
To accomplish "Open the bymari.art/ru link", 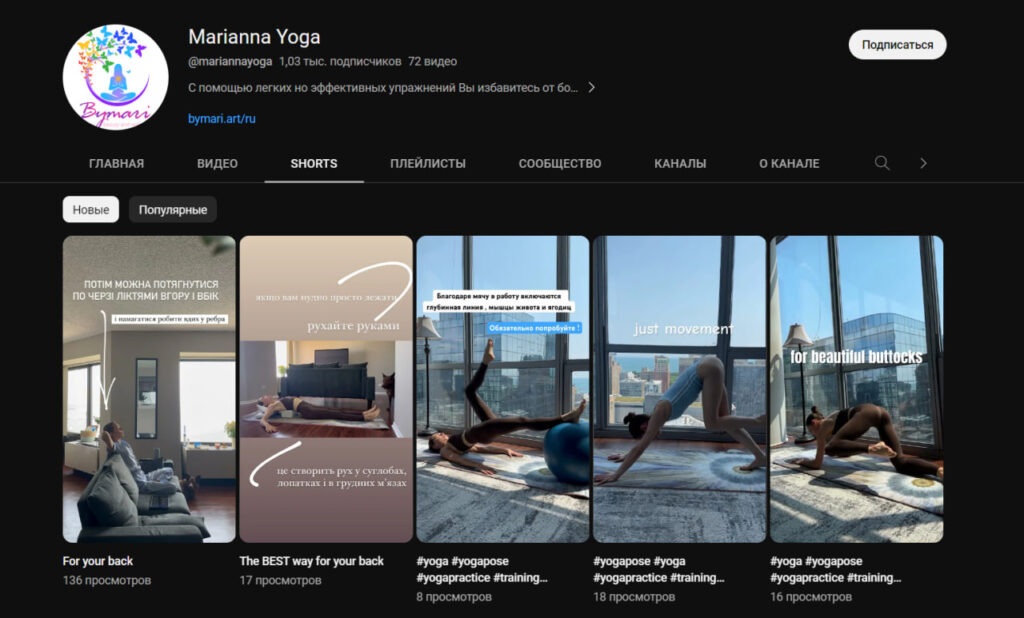I will pyautogui.click(x=222, y=118).
